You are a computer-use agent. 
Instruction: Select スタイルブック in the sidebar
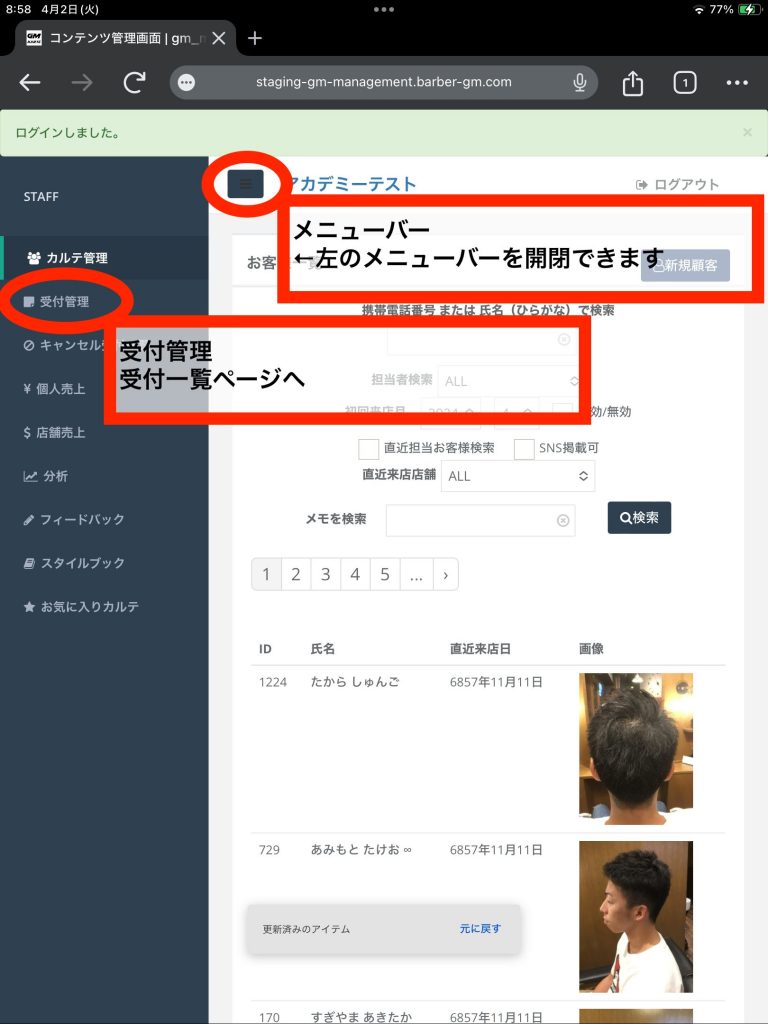[x=82, y=563]
